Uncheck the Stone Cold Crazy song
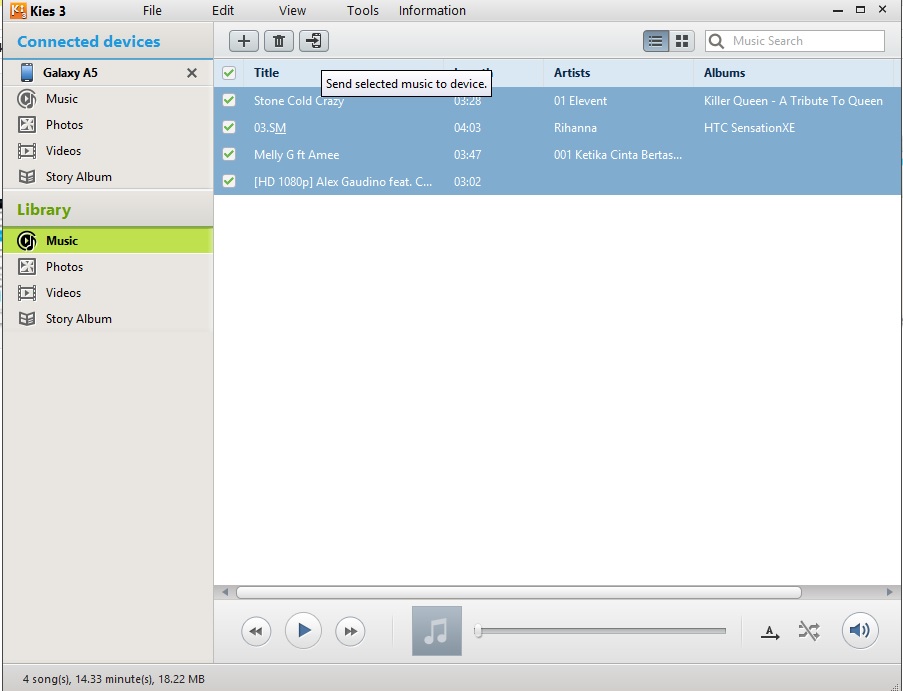 (229, 101)
